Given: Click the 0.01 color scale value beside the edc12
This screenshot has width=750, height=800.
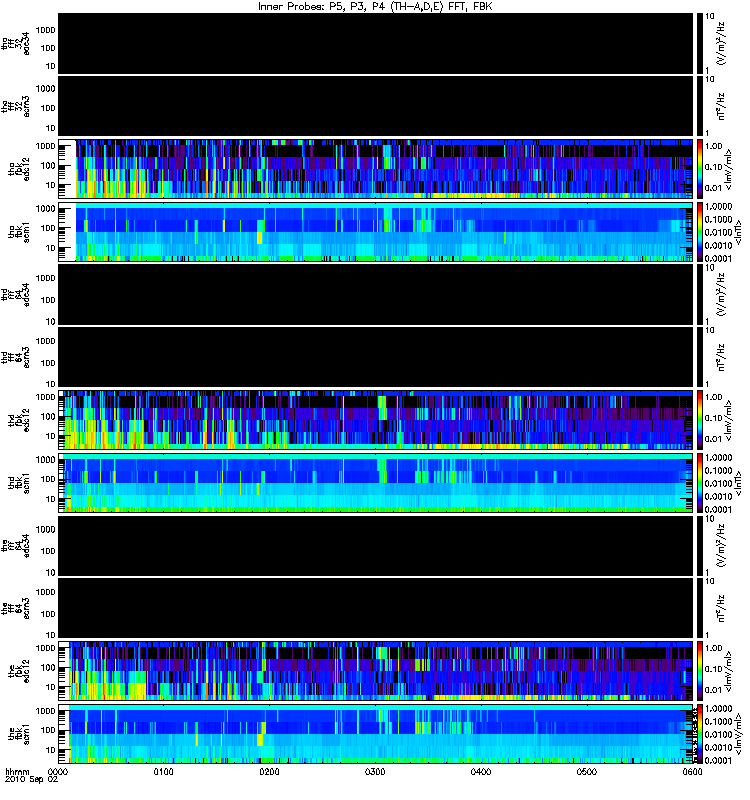Looking at the screenshot, I should (x=714, y=690).
